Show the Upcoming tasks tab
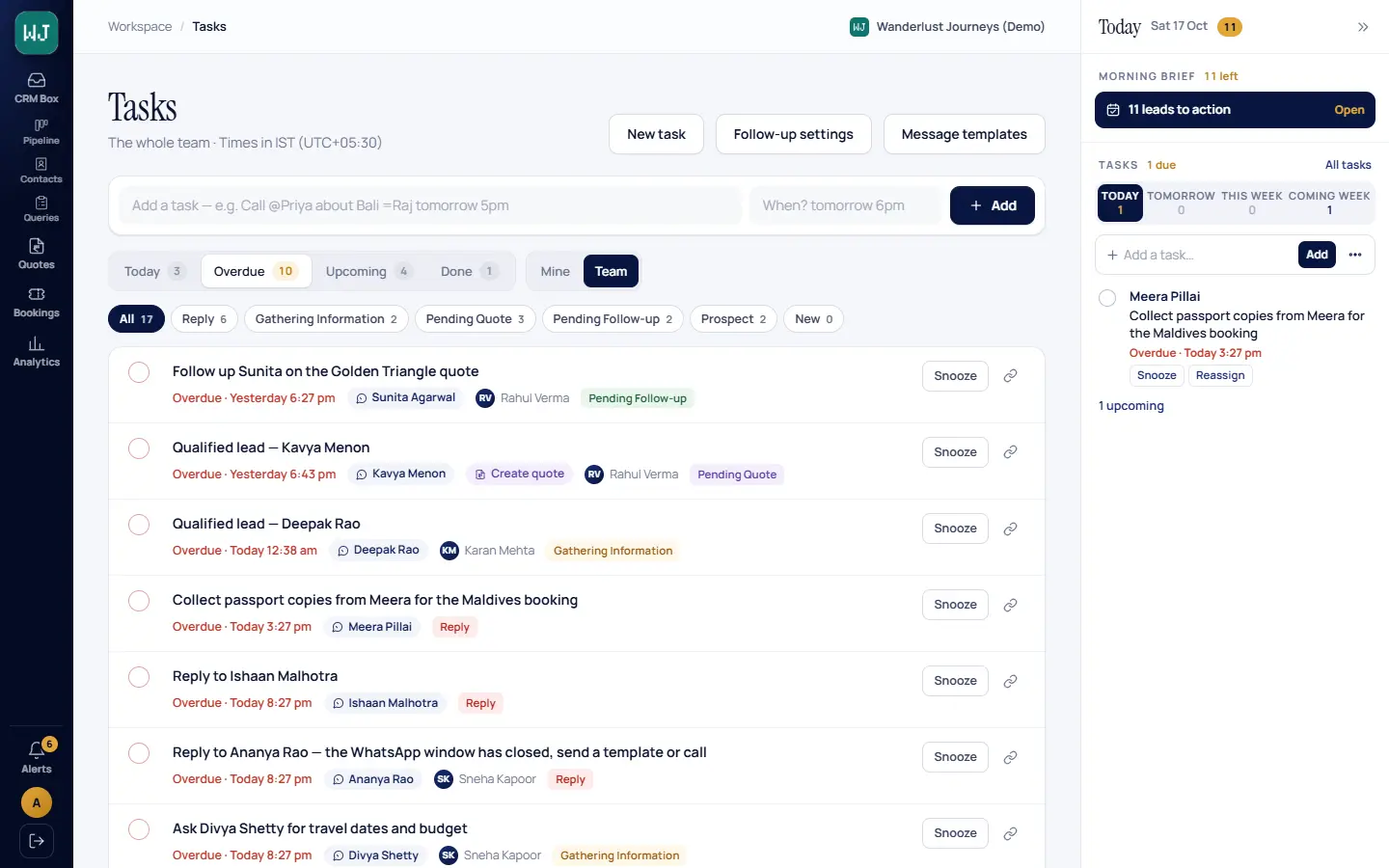1389x868 pixels. 368,271
